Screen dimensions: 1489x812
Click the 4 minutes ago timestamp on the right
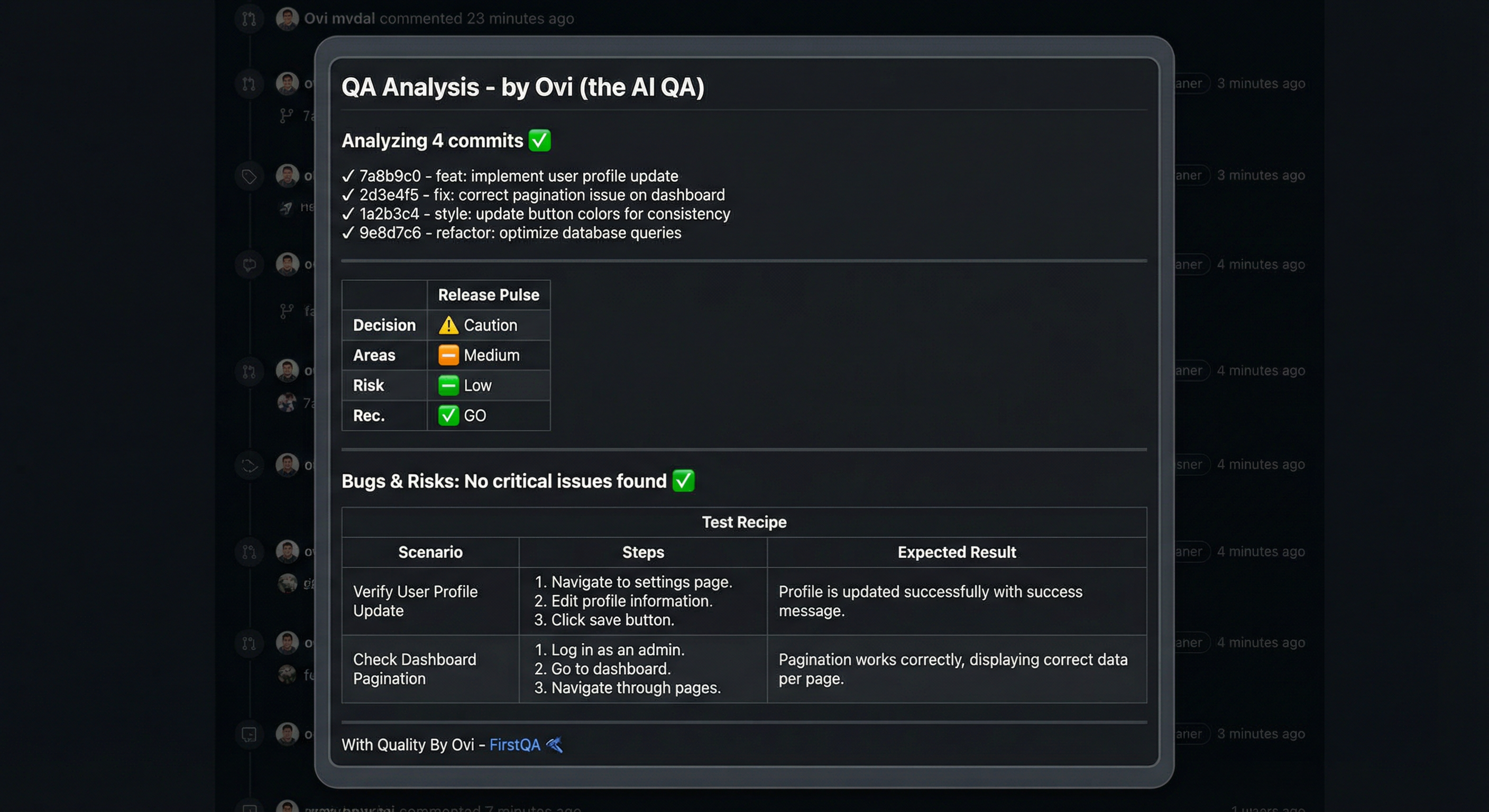[1261, 264]
